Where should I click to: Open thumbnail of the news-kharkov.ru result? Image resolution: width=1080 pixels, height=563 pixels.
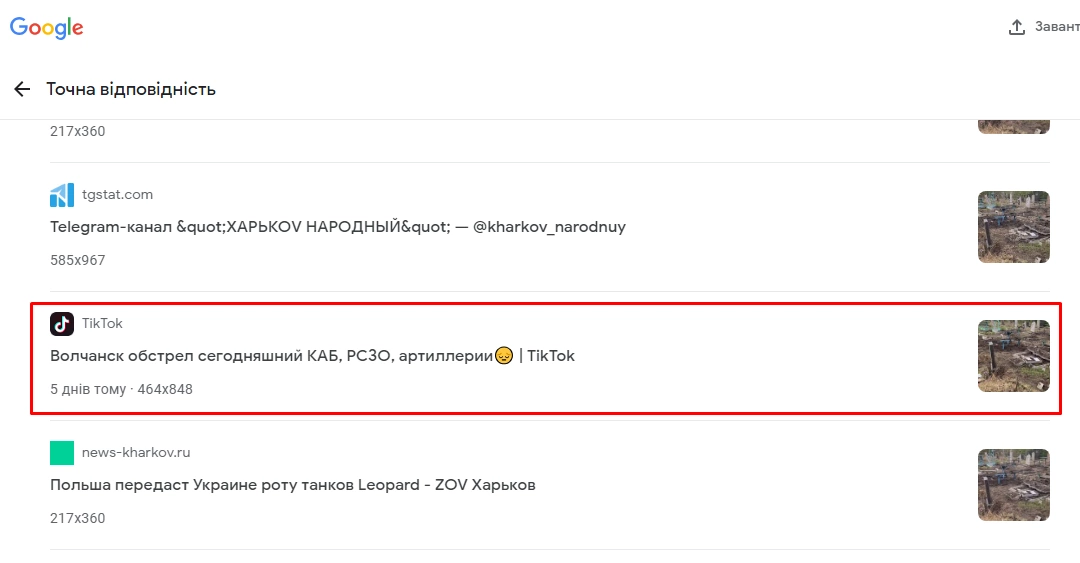1013,484
